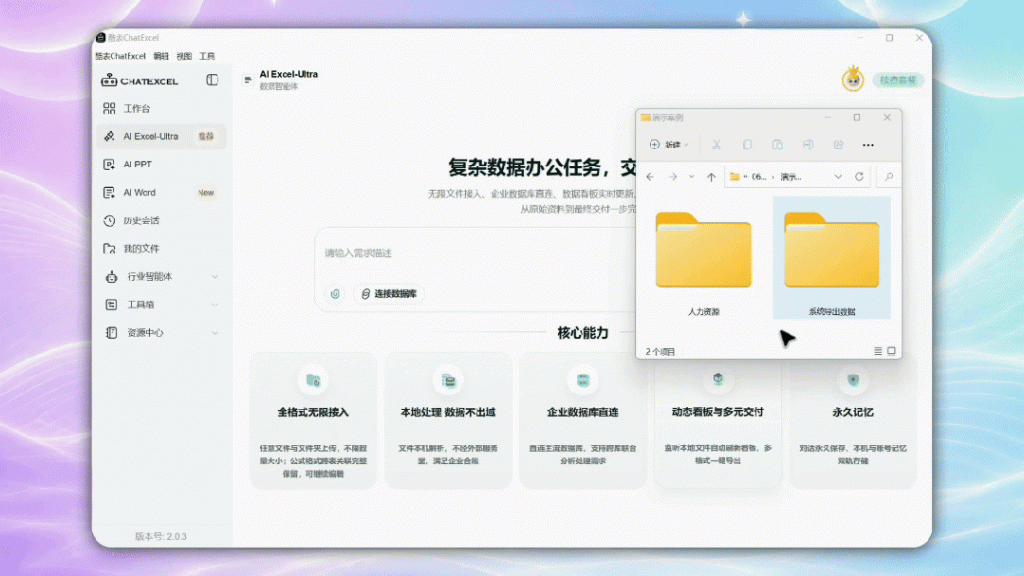Open the 工具 menu
1024x576 pixels.
tap(207, 56)
